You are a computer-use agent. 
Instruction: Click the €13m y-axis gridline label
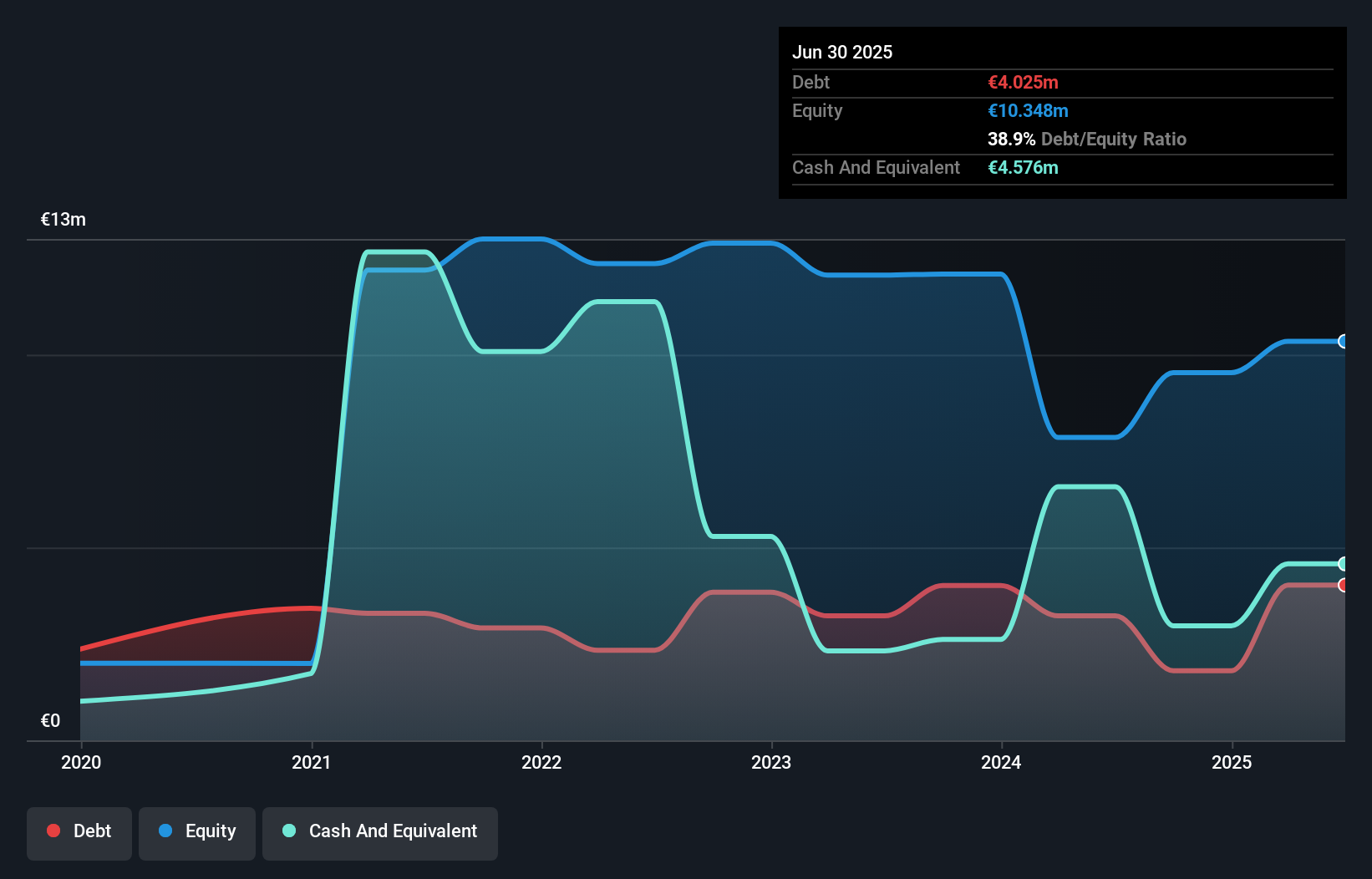(63, 219)
